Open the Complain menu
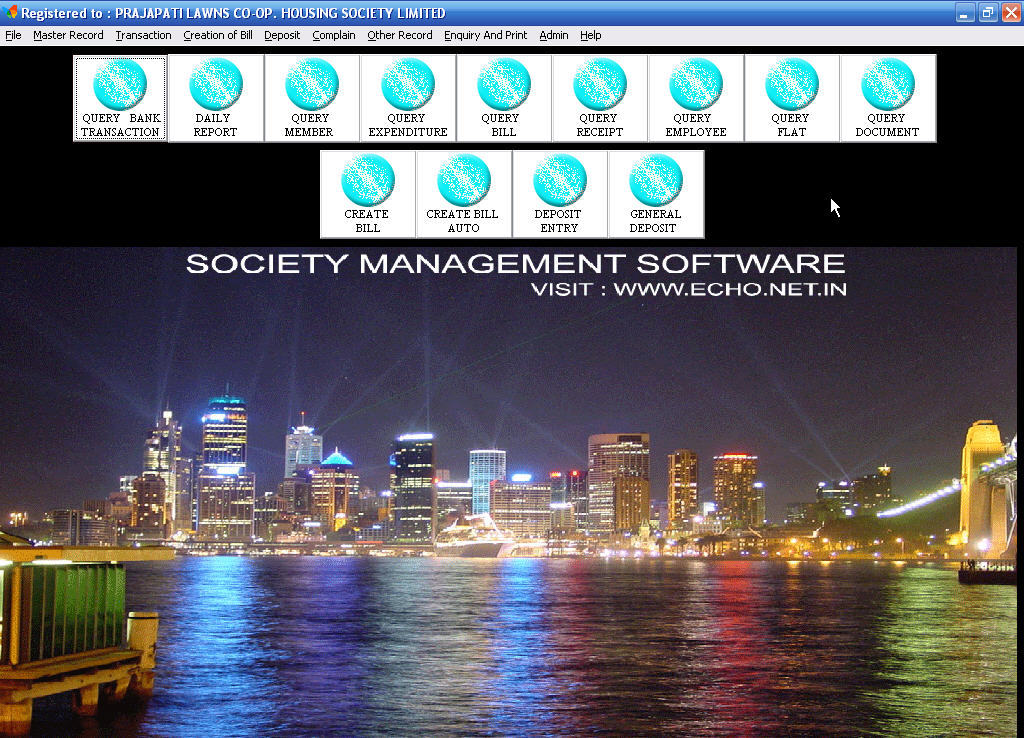This screenshot has height=738, width=1024. 333,35
